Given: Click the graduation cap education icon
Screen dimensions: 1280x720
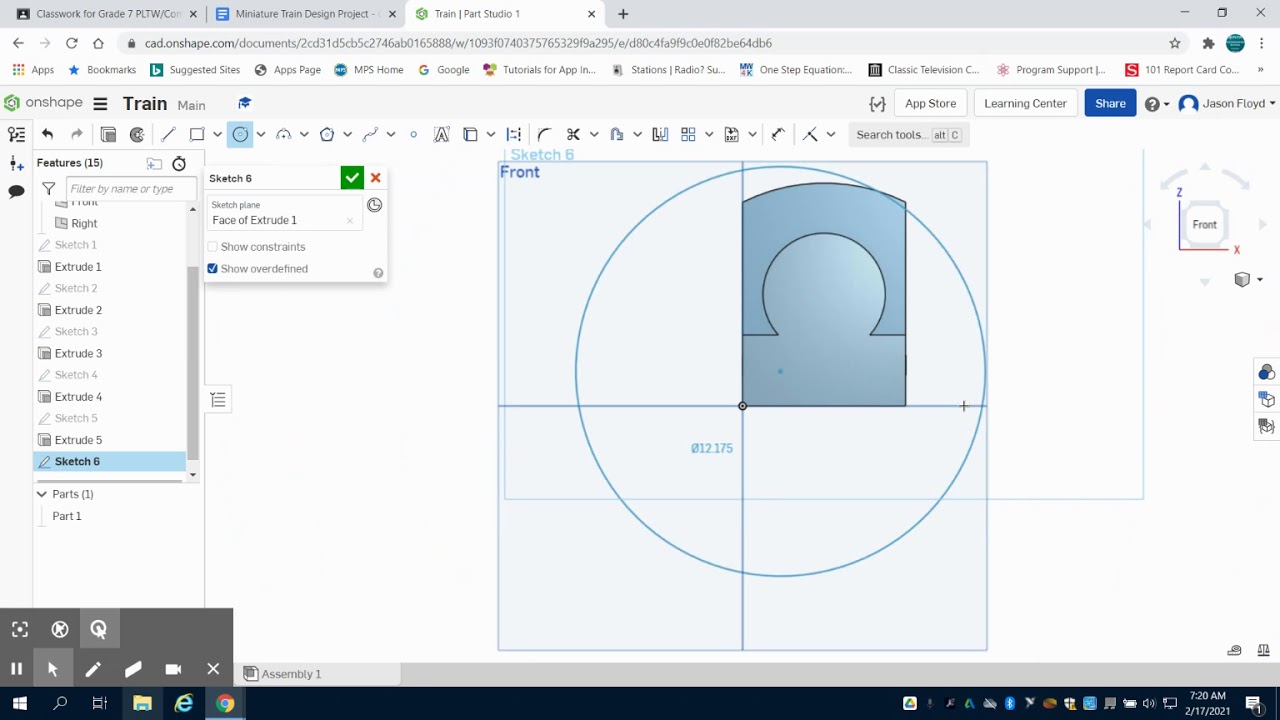Looking at the screenshot, I should 244,103.
